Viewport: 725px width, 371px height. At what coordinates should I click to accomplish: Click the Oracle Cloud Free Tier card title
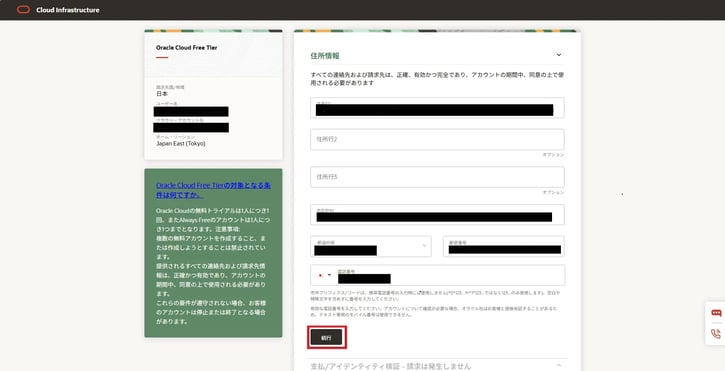point(186,48)
